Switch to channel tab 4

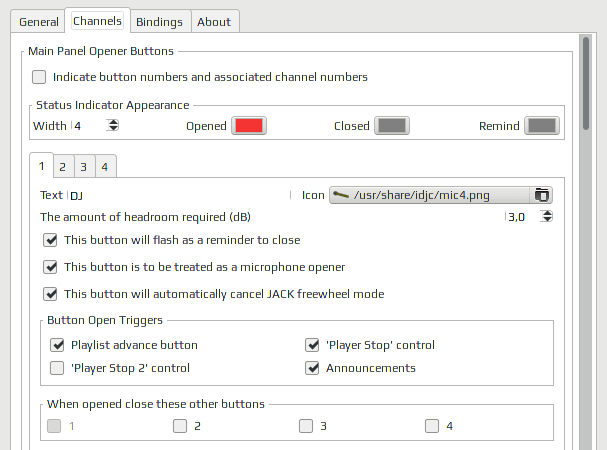pos(105,167)
